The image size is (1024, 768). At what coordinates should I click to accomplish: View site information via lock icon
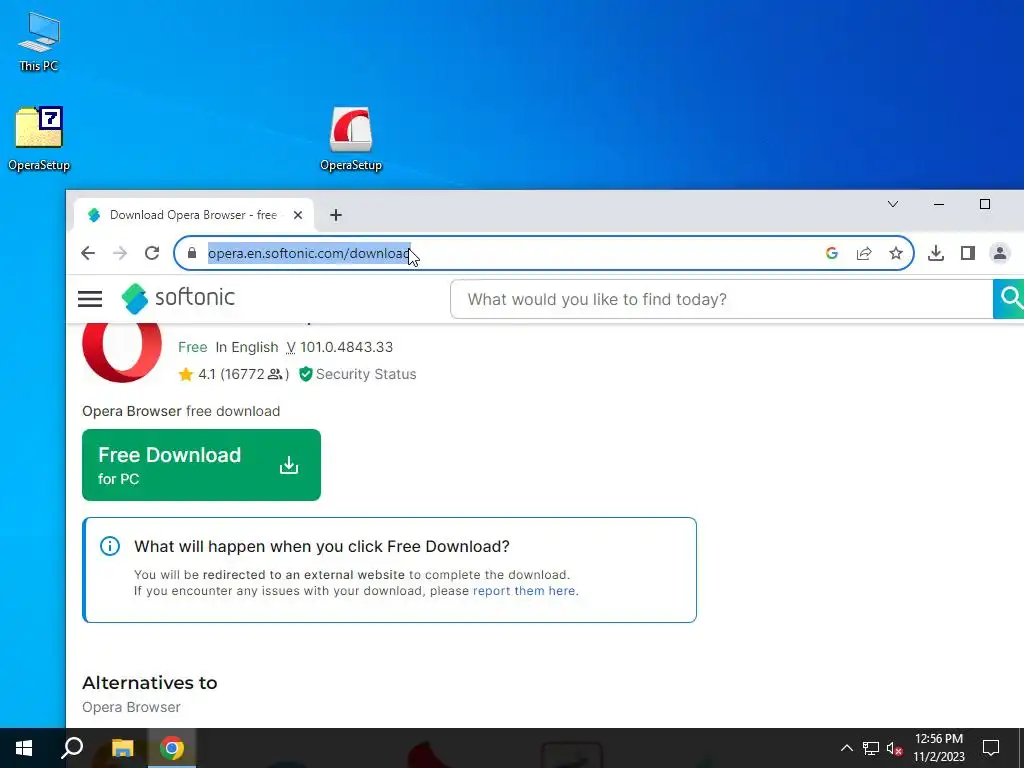[191, 253]
